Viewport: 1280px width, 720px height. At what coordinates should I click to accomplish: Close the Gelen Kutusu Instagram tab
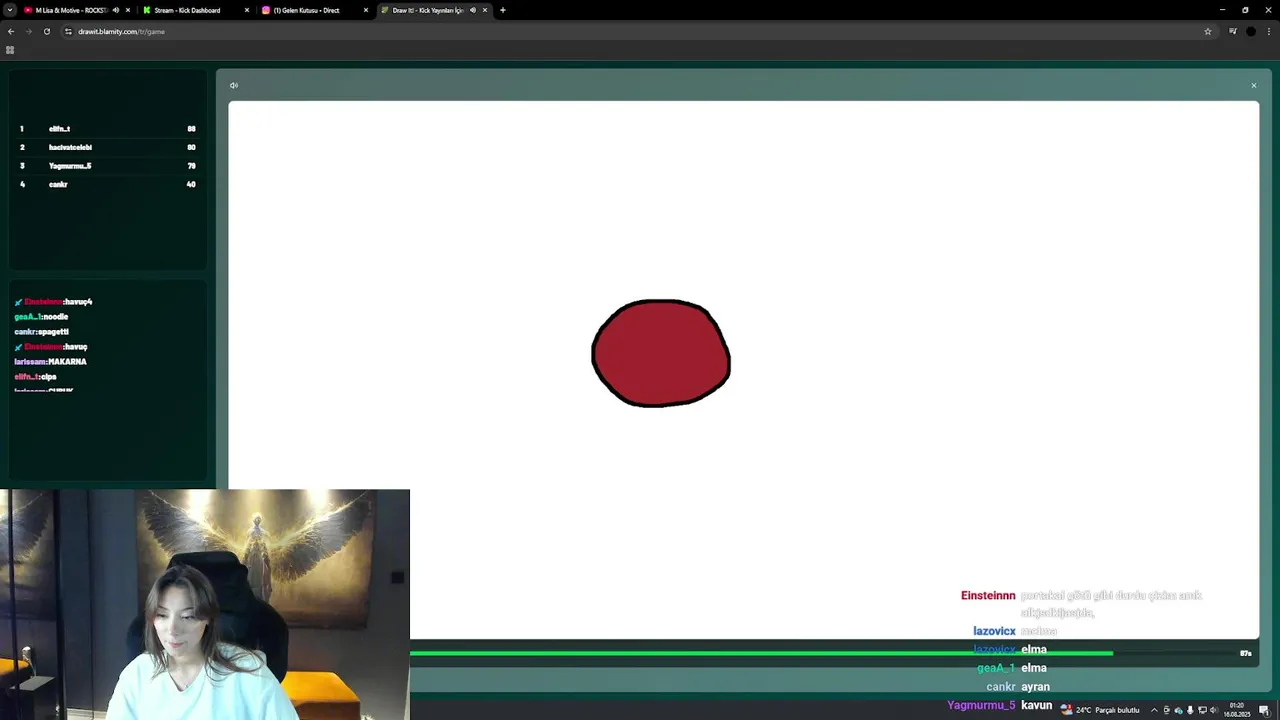366,10
